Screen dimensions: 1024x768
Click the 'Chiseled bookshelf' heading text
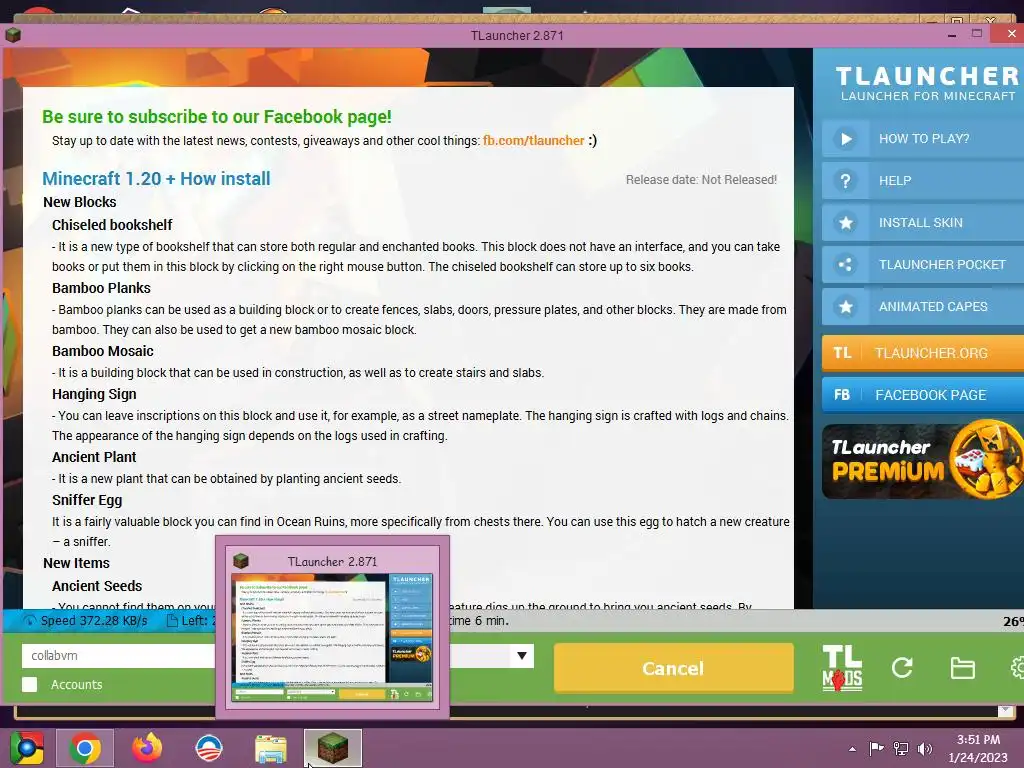[x=112, y=225]
